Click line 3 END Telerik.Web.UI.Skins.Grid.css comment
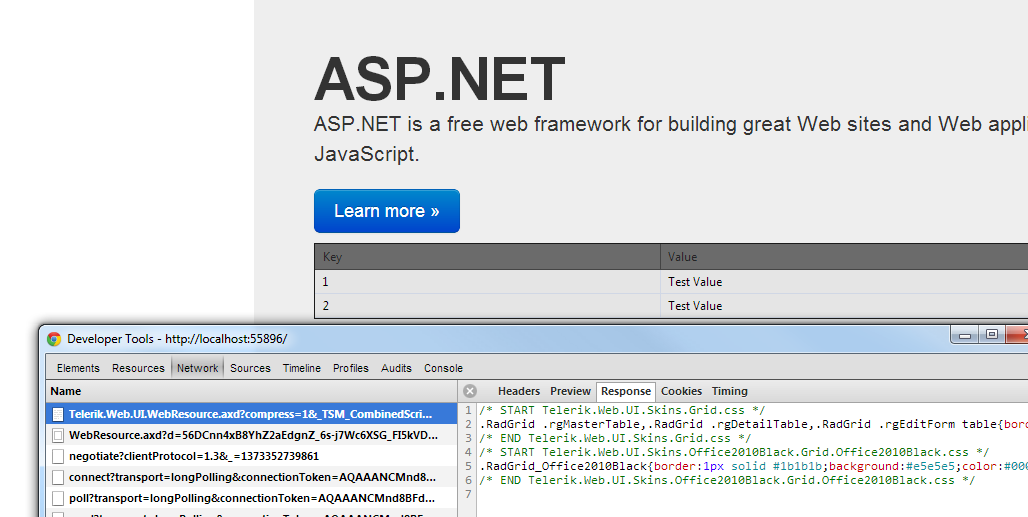1028x517 pixels. 615,438
